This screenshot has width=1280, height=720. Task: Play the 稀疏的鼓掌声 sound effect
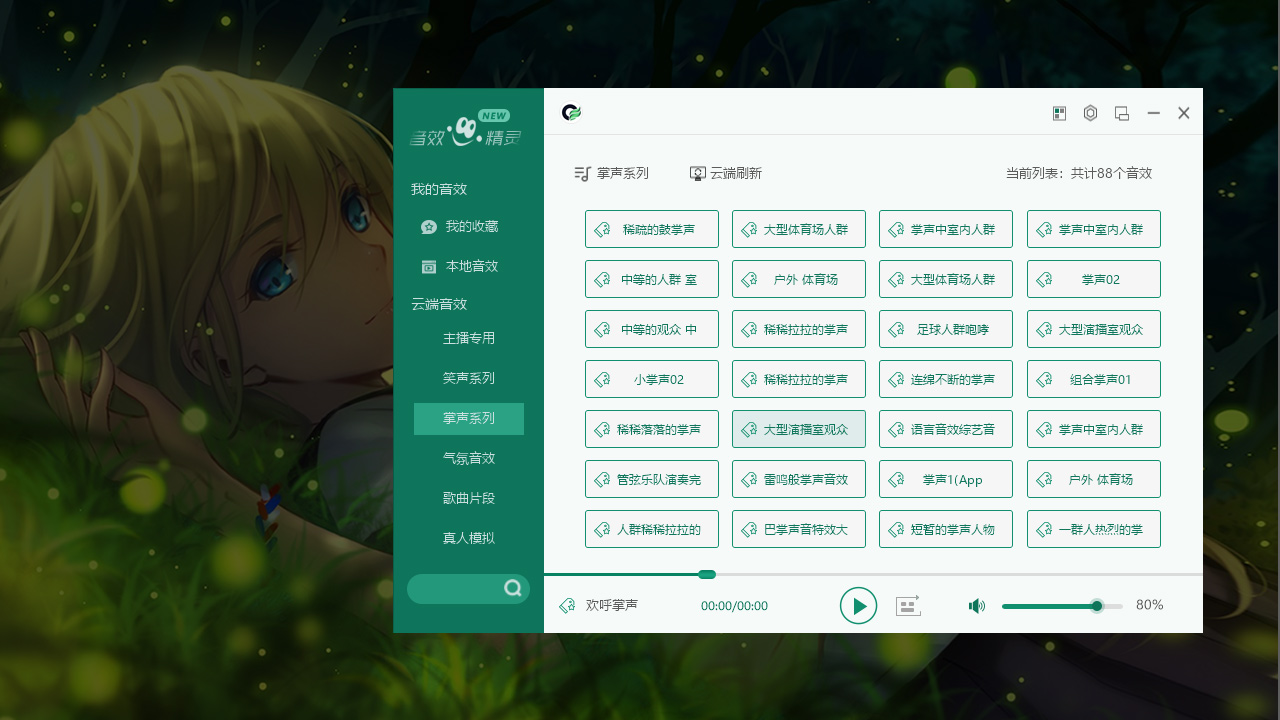pyautogui.click(x=652, y=228)
